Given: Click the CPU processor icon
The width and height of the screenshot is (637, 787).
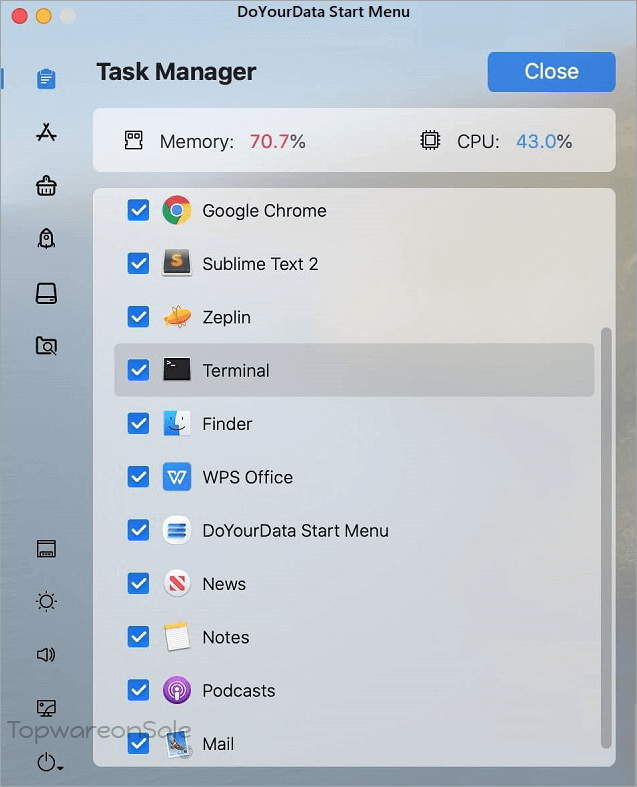Looking at the screenshot, I should point(430,141).
